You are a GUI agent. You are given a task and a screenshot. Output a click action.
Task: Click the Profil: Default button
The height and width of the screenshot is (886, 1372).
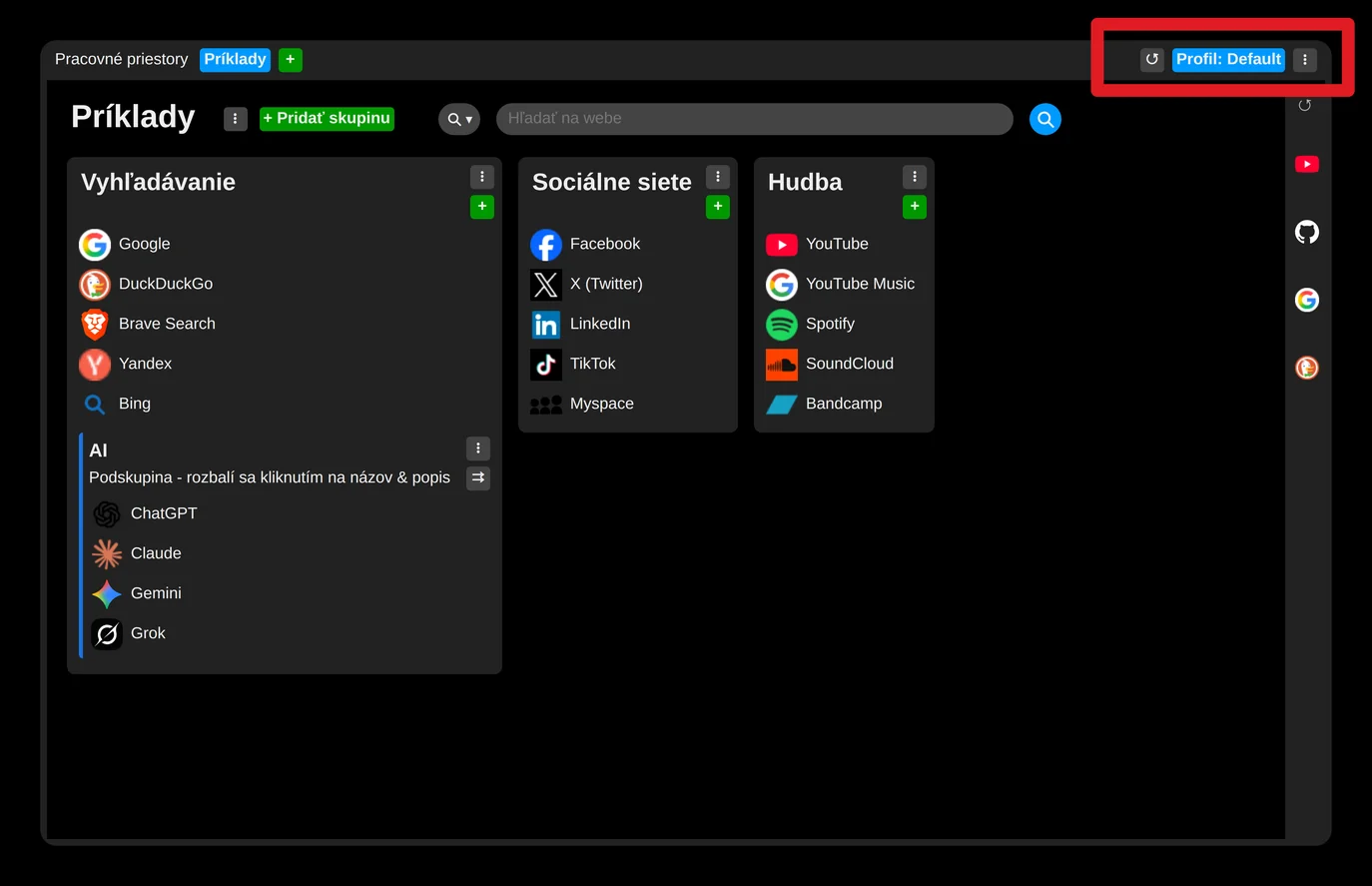point(1228,59)
